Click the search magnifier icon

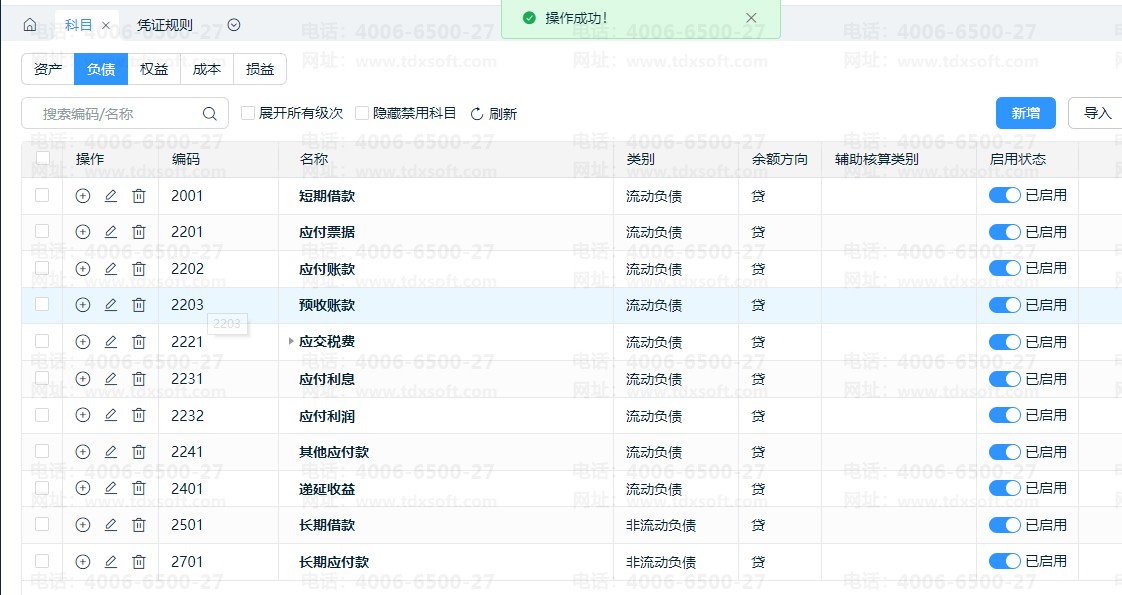click(x=210, y=114)
